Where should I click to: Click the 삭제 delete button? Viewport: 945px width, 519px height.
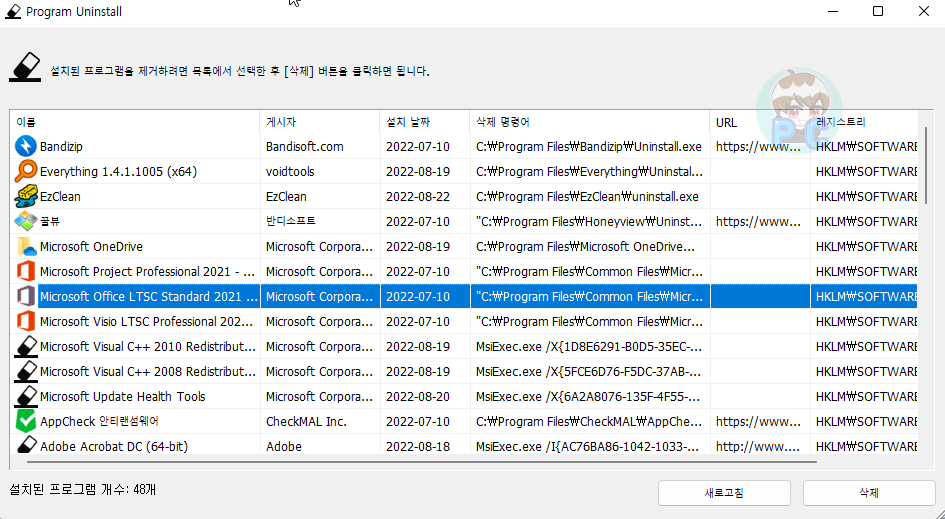coord(868,493)
